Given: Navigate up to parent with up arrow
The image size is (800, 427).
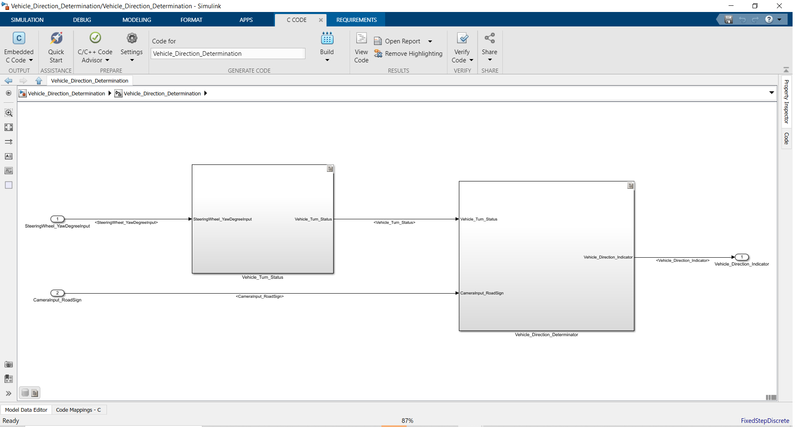Looking at the screenshot, I should (x=38, y=81).
